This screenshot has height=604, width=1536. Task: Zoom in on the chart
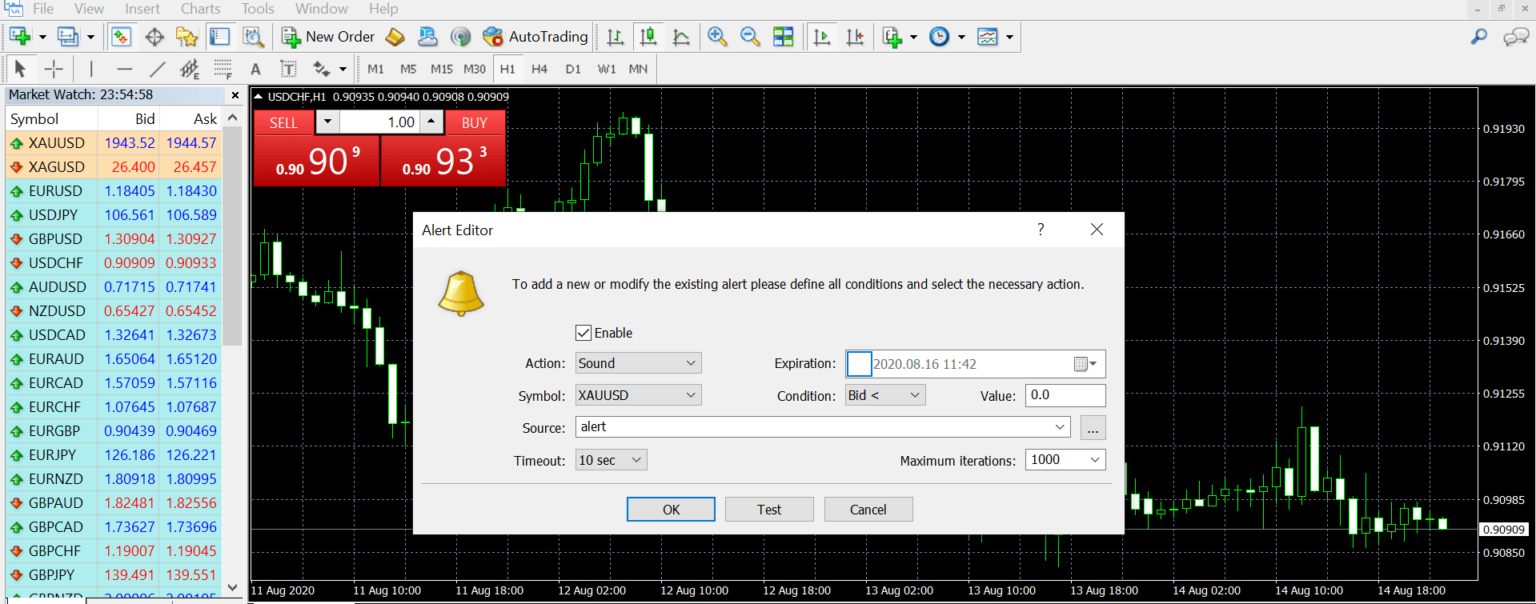718,36
